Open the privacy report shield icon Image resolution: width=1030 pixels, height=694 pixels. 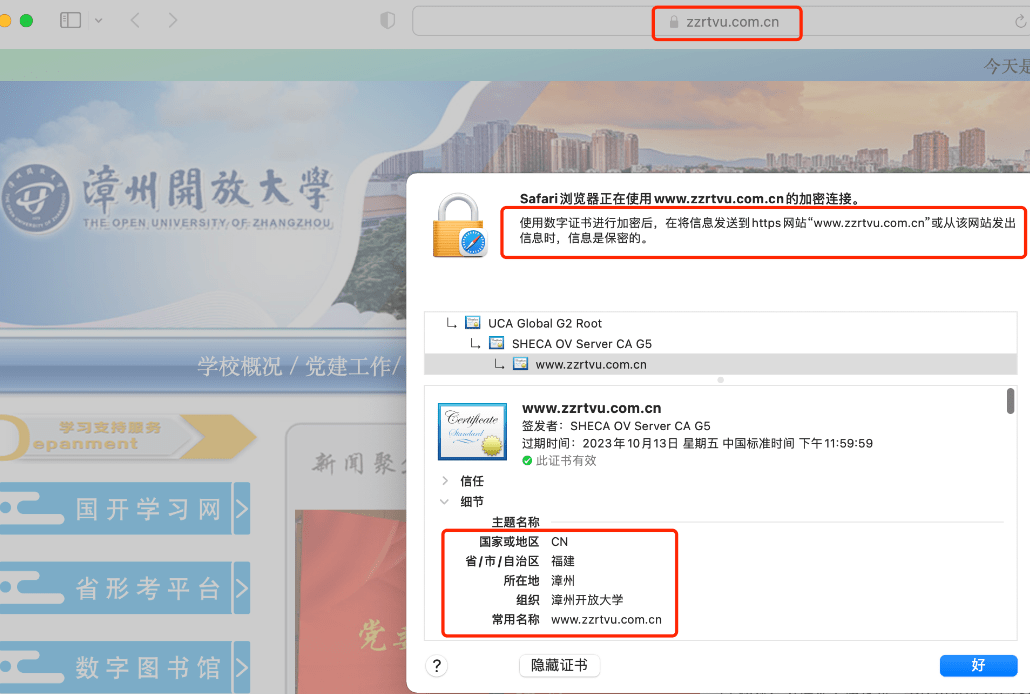pyautogui.click(x=388, y=20)
